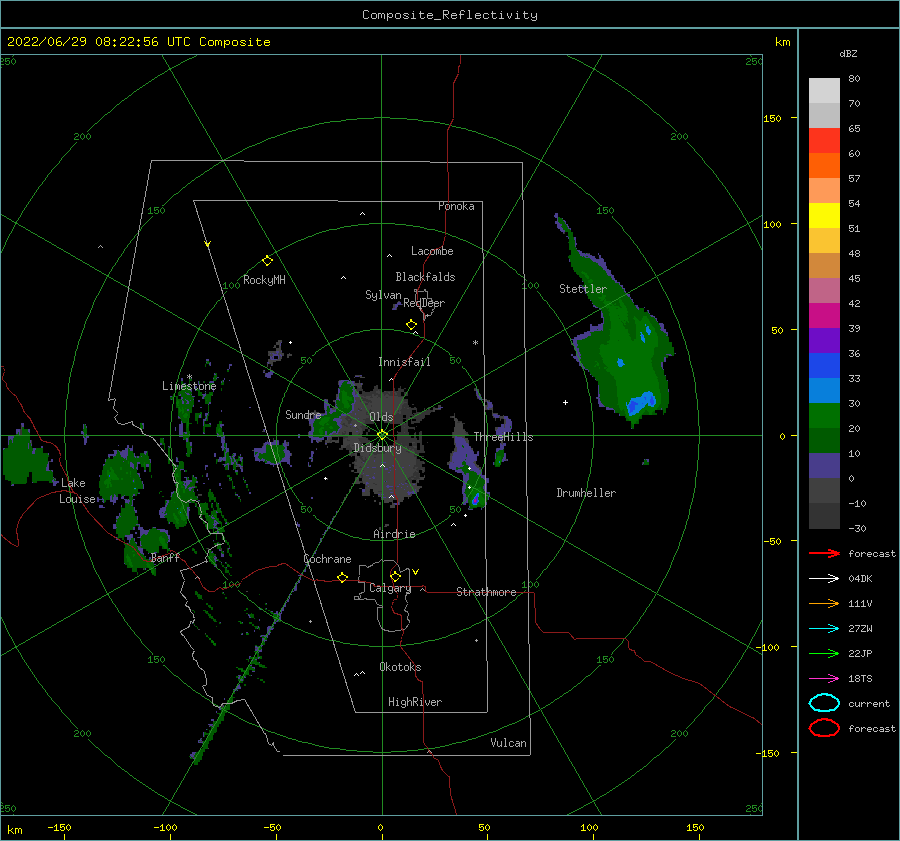Click the yellow diamond marker above Calgary label
This screenshot has height=841, width=900.
pyautogui.click(x=395, y=576)
